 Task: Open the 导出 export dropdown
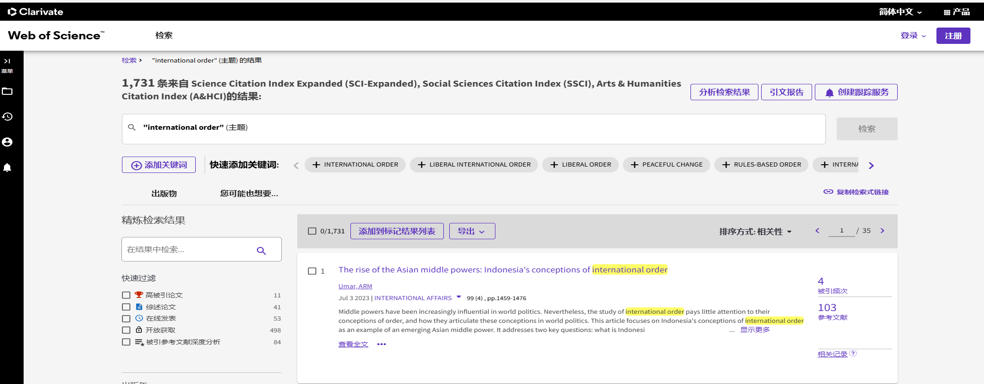point(472,231)
